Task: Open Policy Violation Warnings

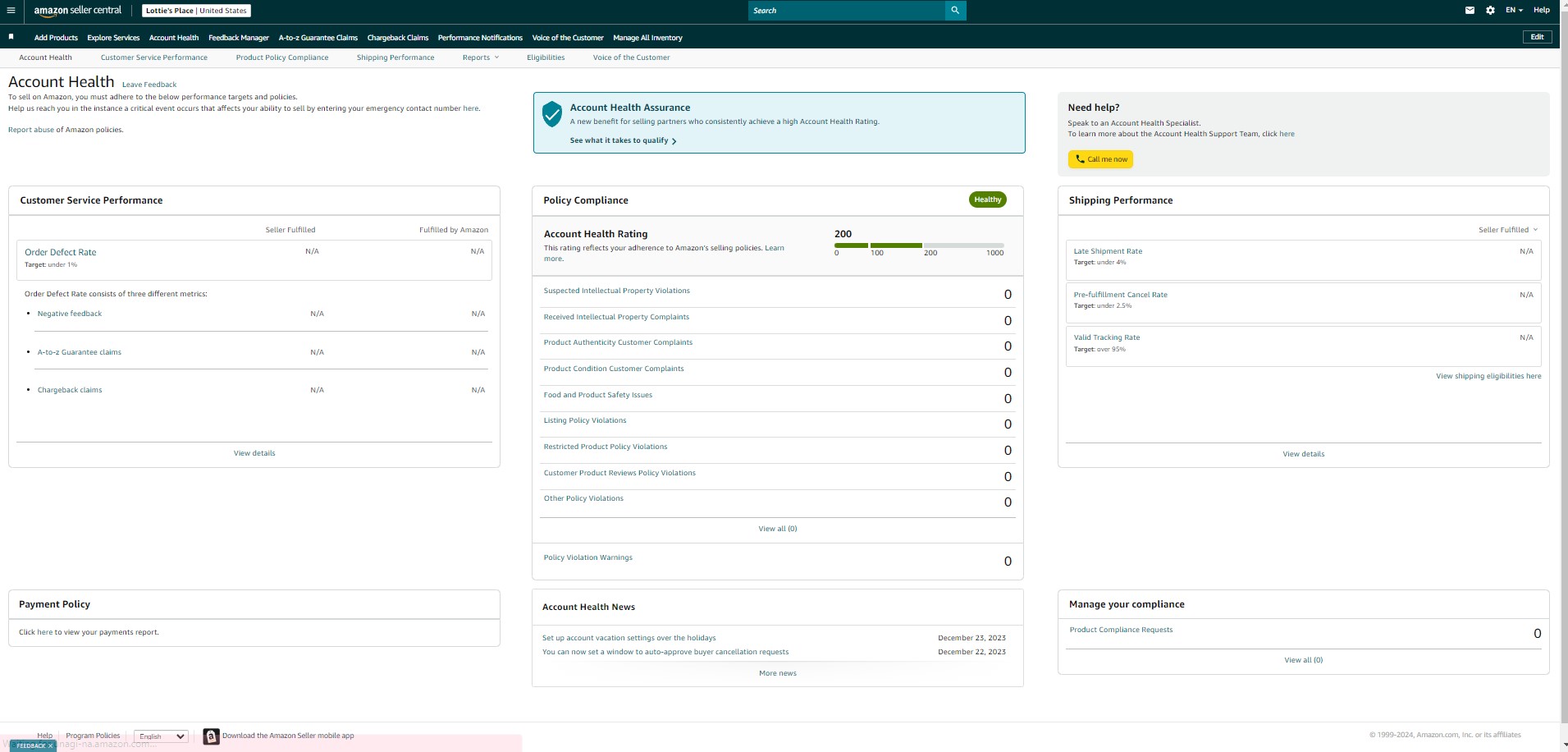Action: click(588, 557)
